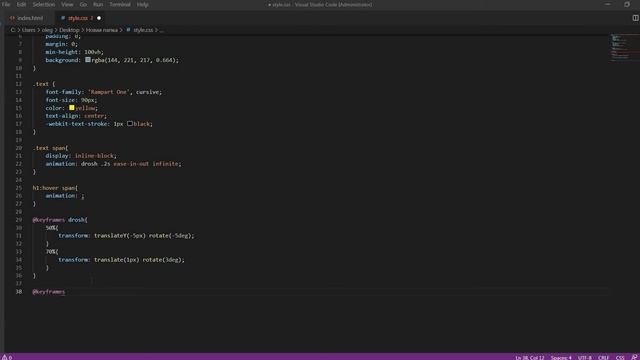Click the CSS language mode indicator
The height and width of the screenshot is (360, 640).
pos(620,358)
